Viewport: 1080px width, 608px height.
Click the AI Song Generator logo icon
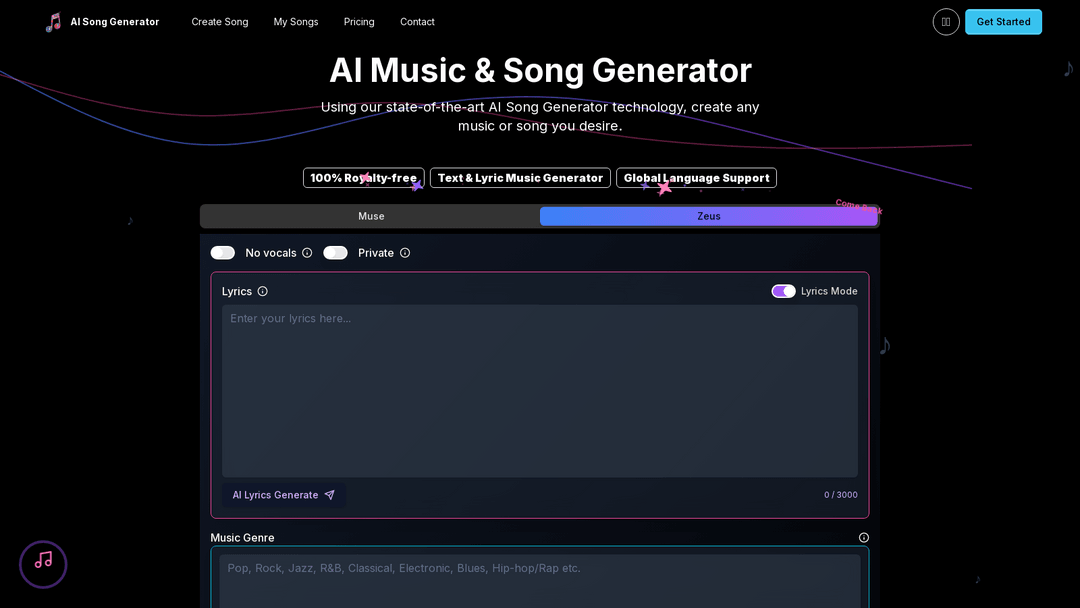coord(54,22)
